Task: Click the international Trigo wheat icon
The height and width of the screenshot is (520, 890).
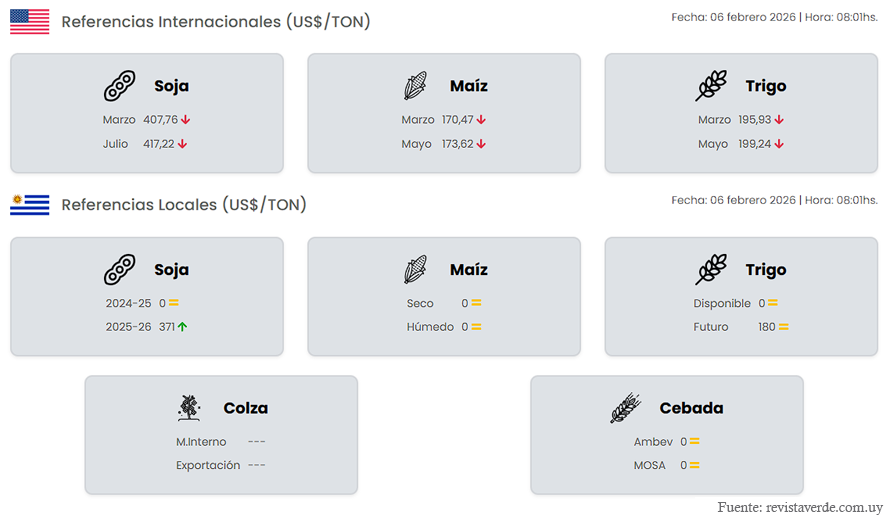Action: click(x=711, y=86)
